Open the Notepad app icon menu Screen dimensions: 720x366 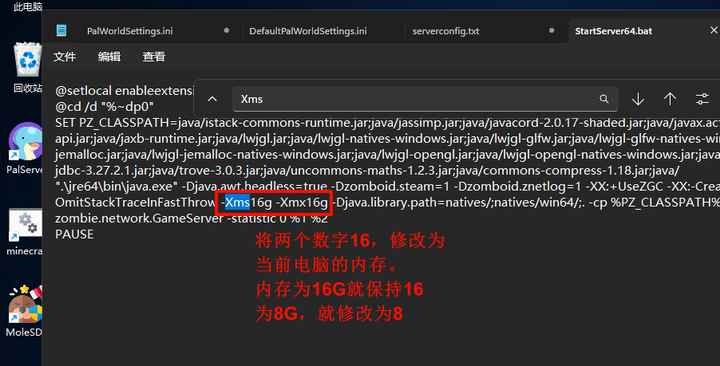pos(61,31)
